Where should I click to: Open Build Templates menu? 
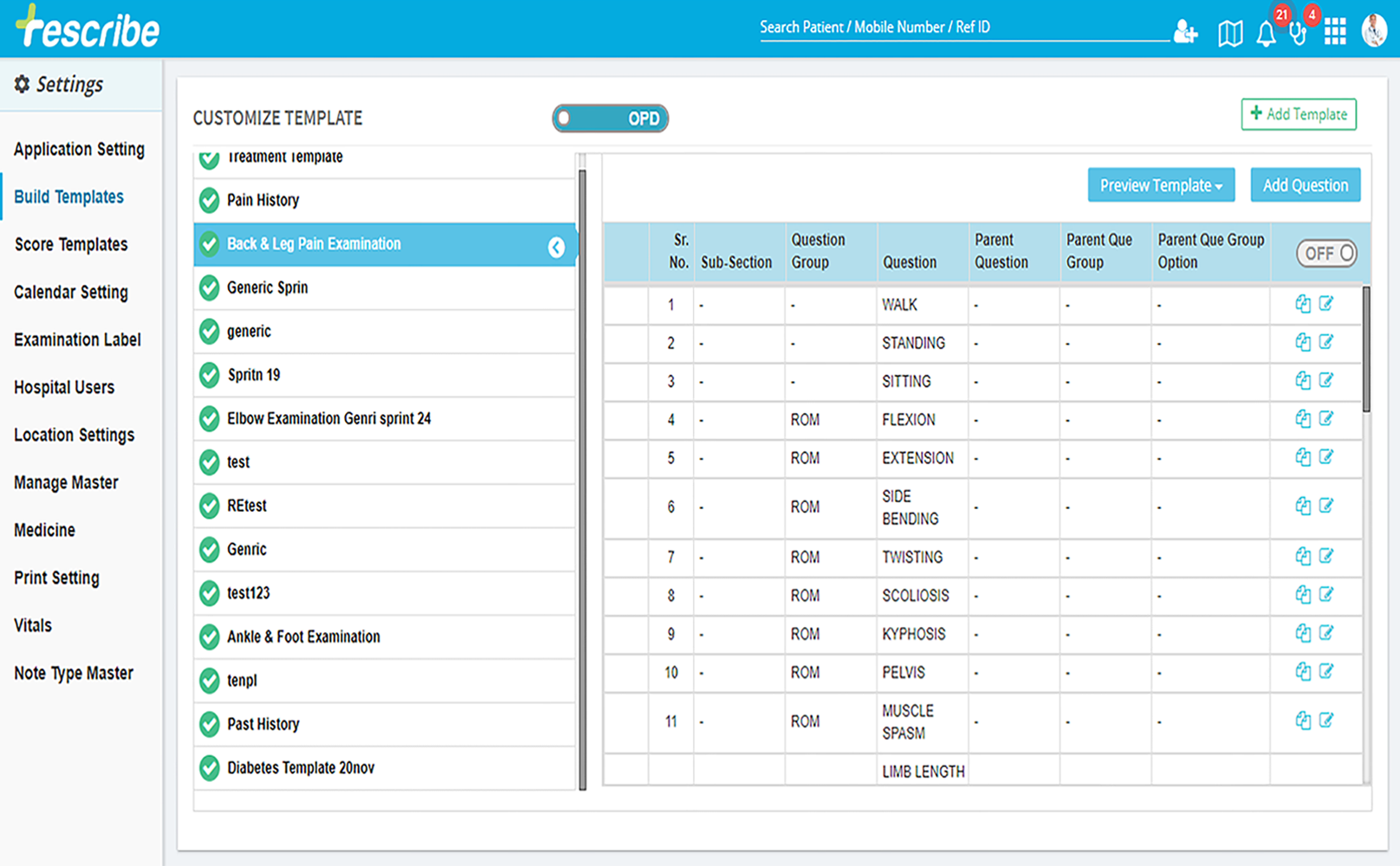[68, 197]
